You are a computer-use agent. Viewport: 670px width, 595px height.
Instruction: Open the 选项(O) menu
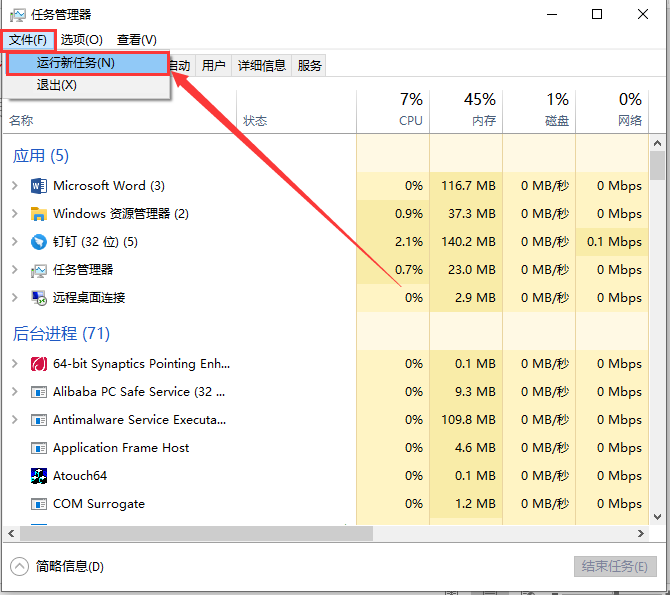[81, 39]
